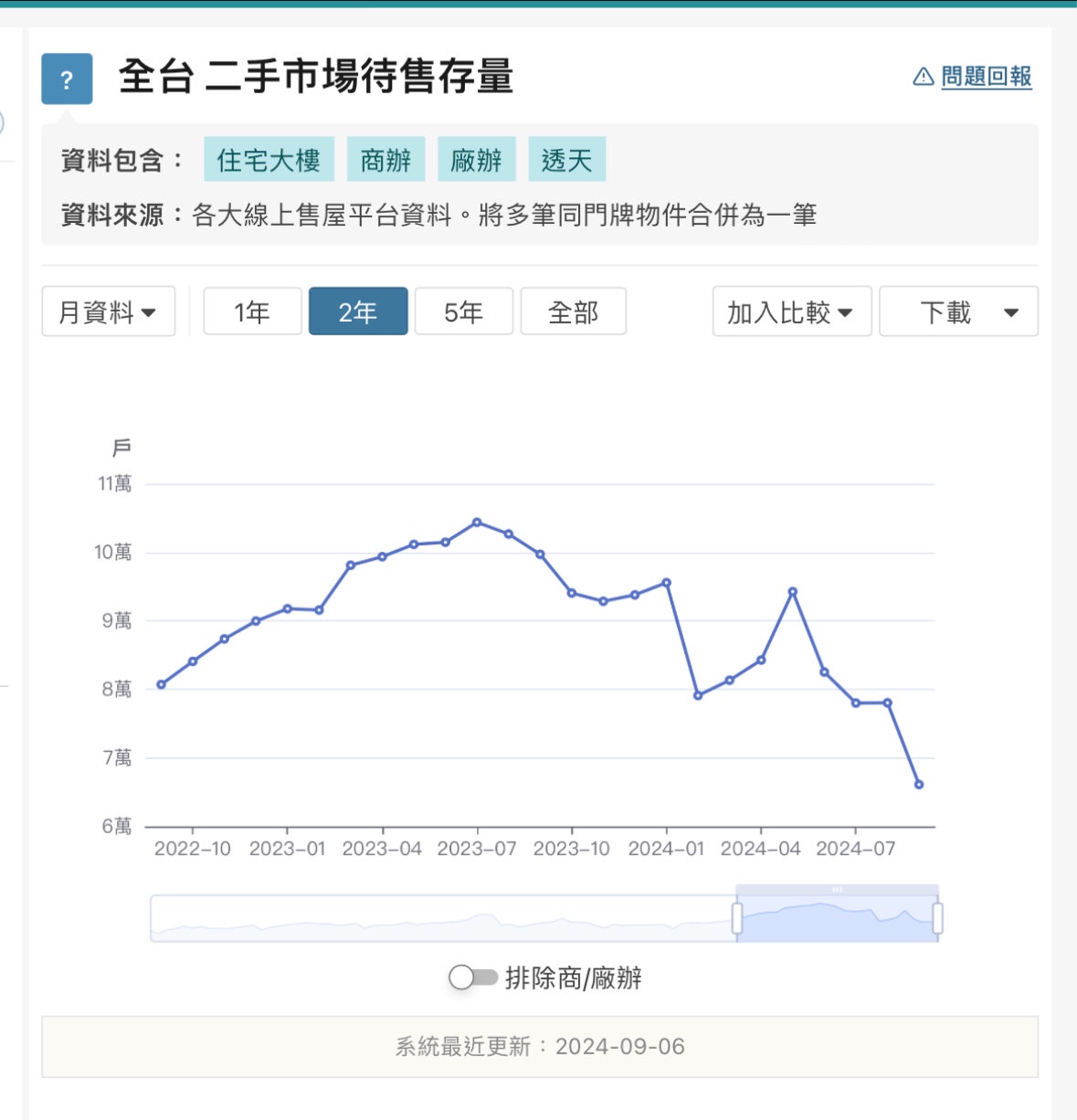The width and height of the screenshot is (1077, 1120).
Task: Click the unselected area of timeline overview
Action: 438,918
